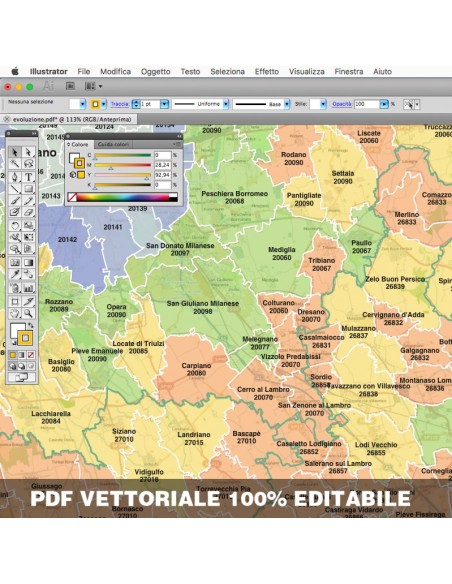452x584 pixels.
Task: Select the Type tool
Action: 29,177
